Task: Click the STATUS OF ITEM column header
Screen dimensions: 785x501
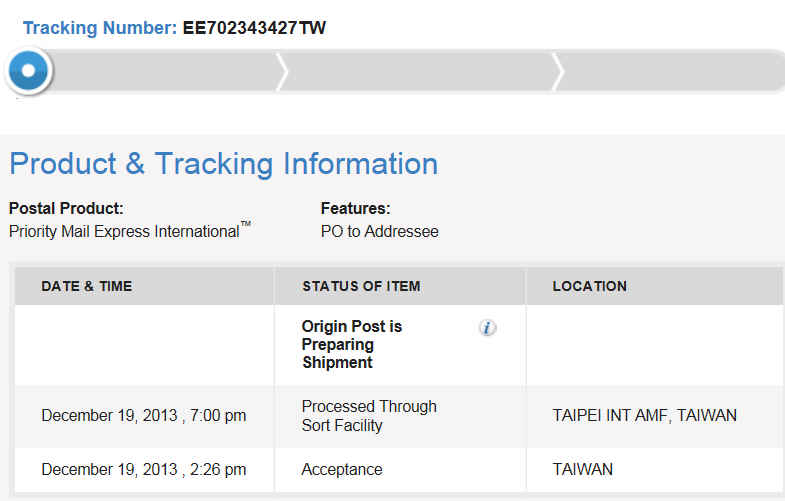Action: pos(361,286)
